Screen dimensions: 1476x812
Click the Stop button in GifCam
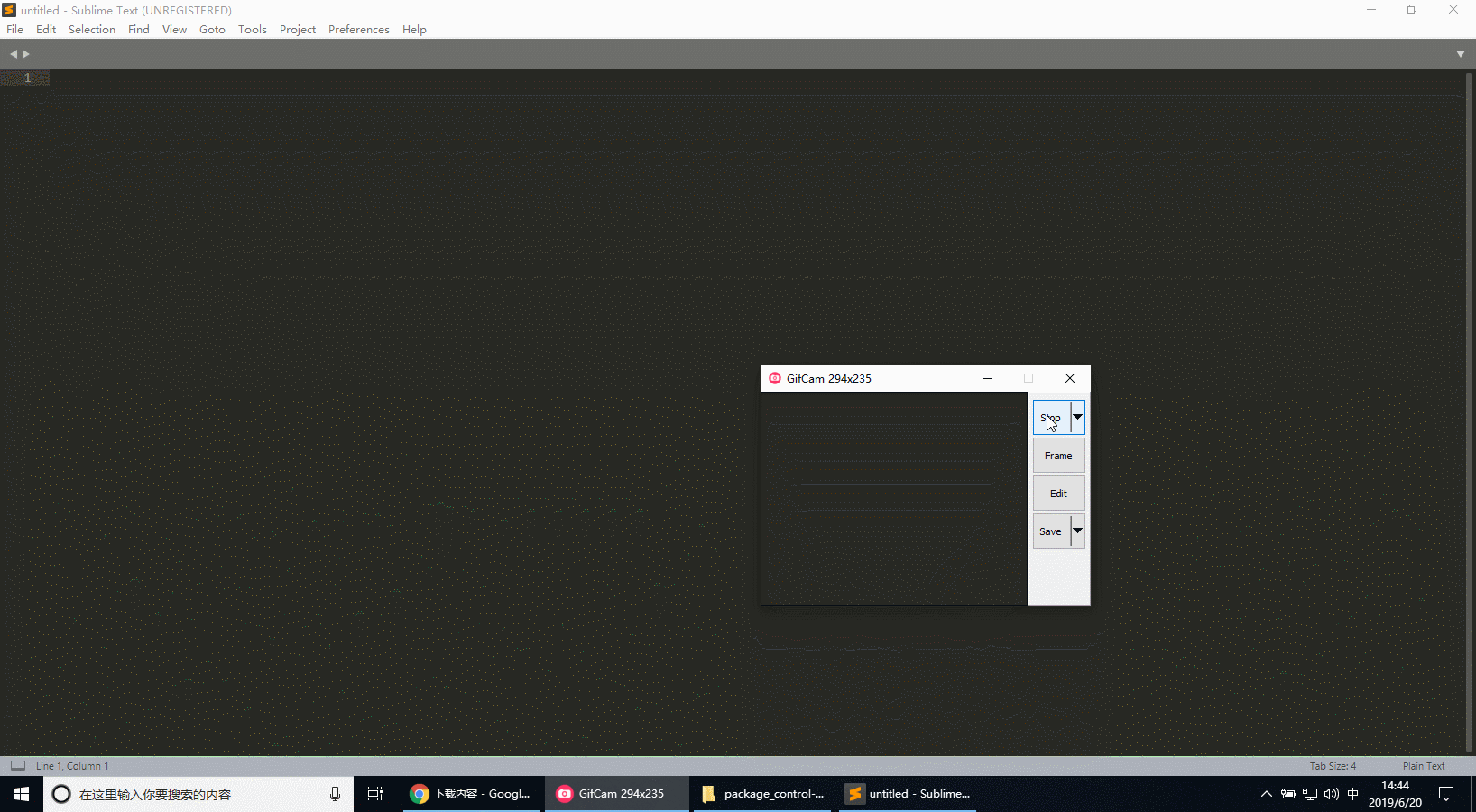click(1052, 418)
